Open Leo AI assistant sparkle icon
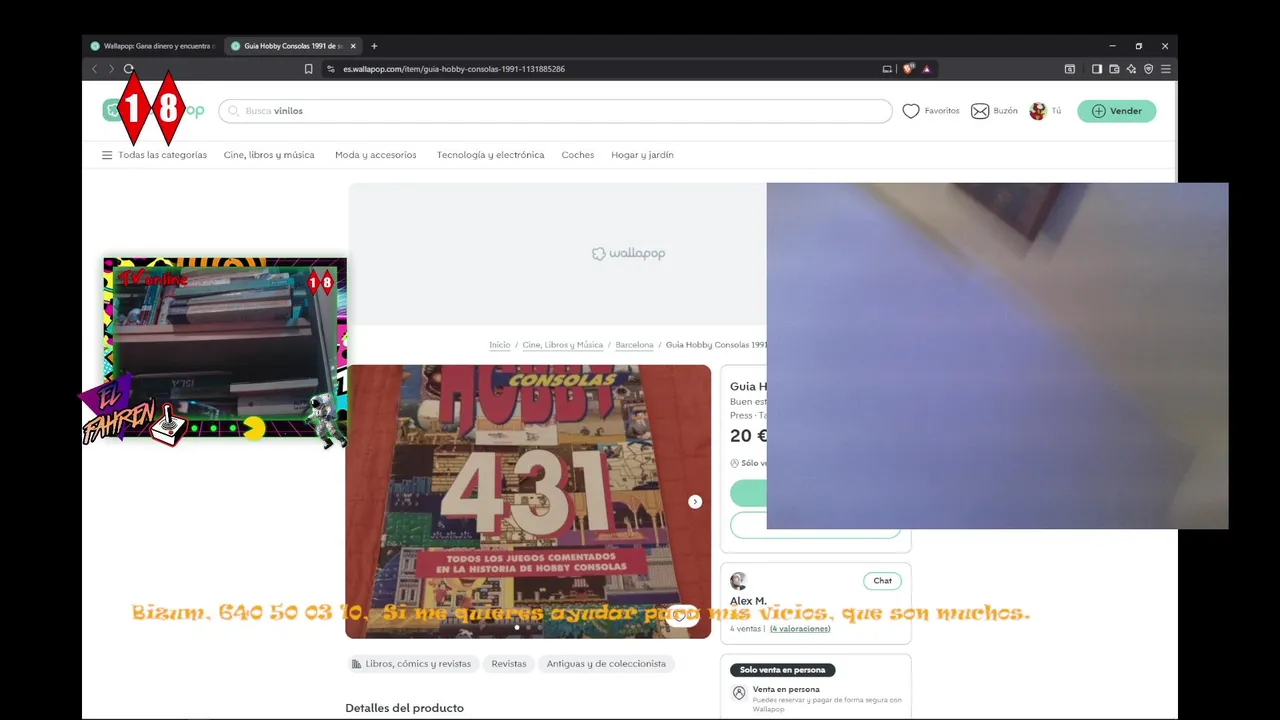The height and width of the screenshot is (720, 1280). coord(1131,69)
